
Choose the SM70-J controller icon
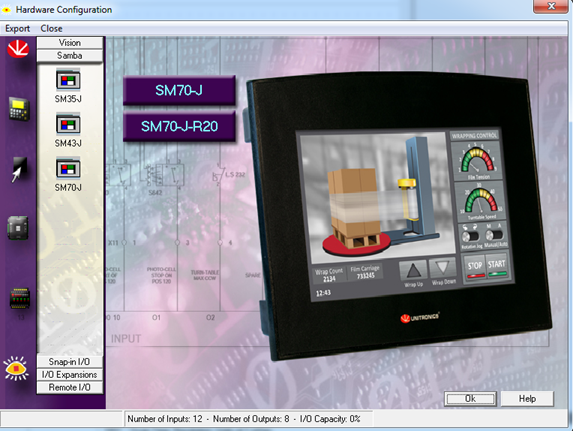coord(68,169)
